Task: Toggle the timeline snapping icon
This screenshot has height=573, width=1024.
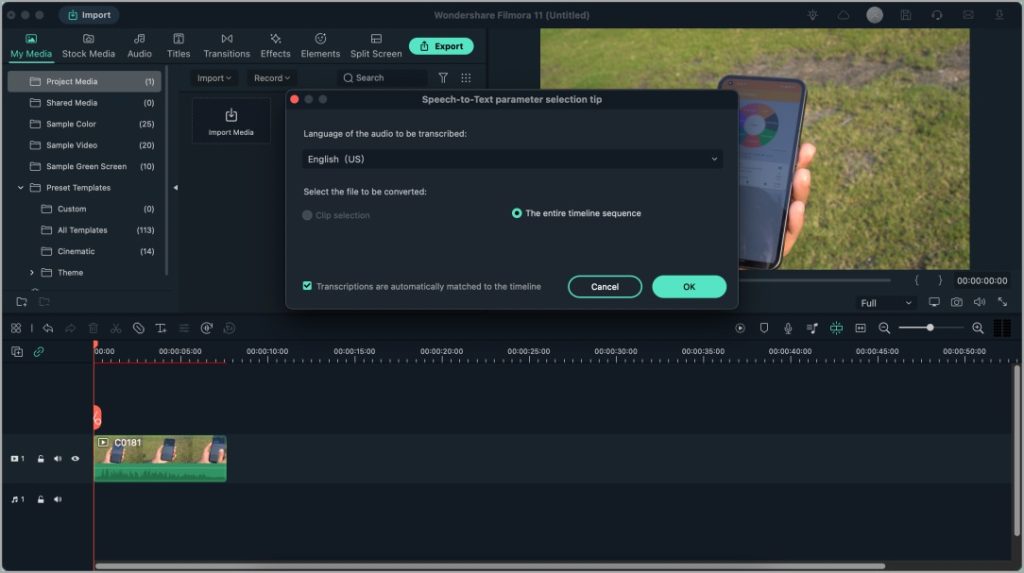Action: pos(836,328)
